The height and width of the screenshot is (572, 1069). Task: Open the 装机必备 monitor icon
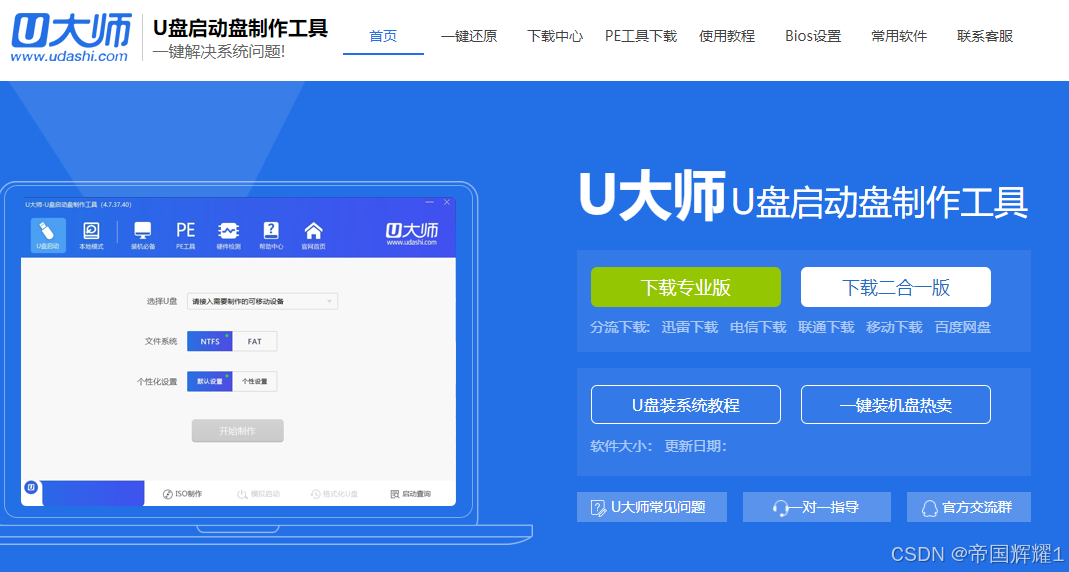[142, 235]
